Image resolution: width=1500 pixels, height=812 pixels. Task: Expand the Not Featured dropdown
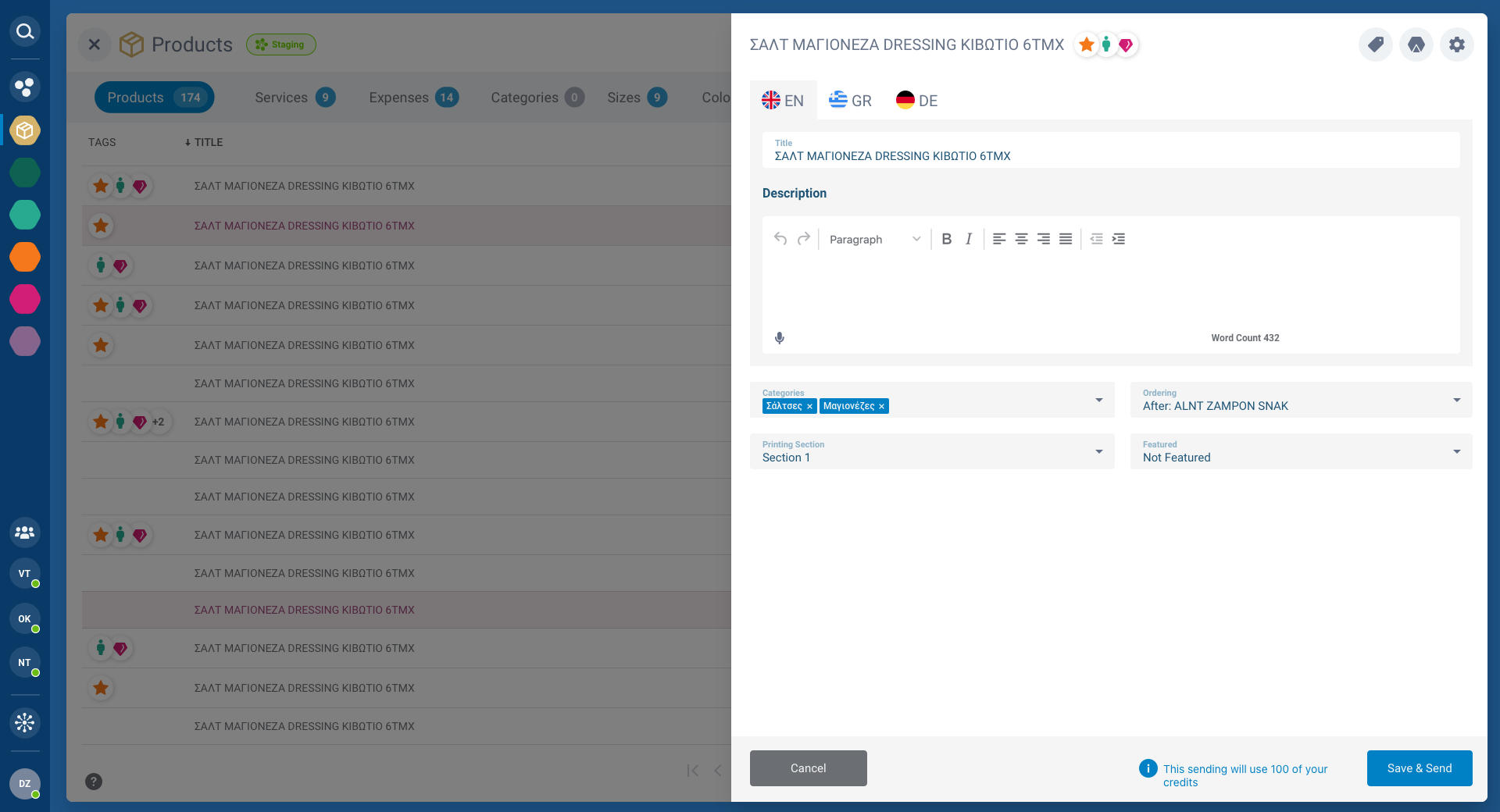[1456, 451]
